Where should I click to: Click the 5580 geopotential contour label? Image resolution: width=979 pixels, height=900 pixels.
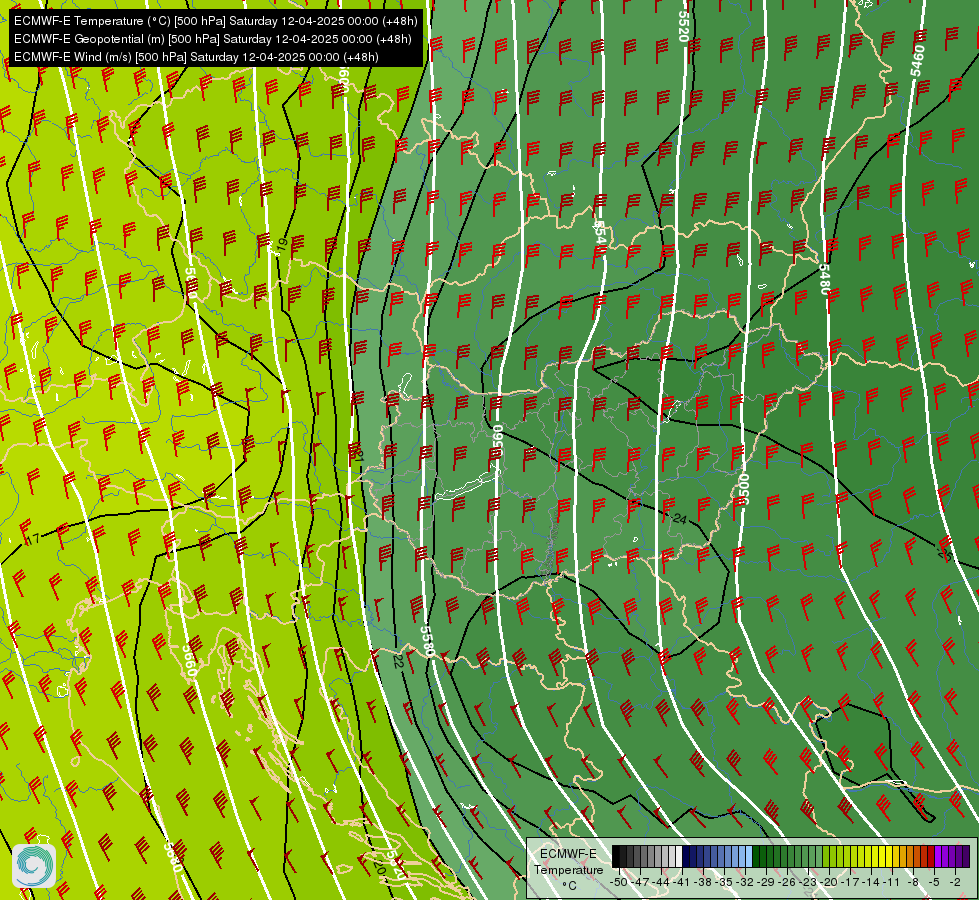pyautogui.click(x=427, y=641)
